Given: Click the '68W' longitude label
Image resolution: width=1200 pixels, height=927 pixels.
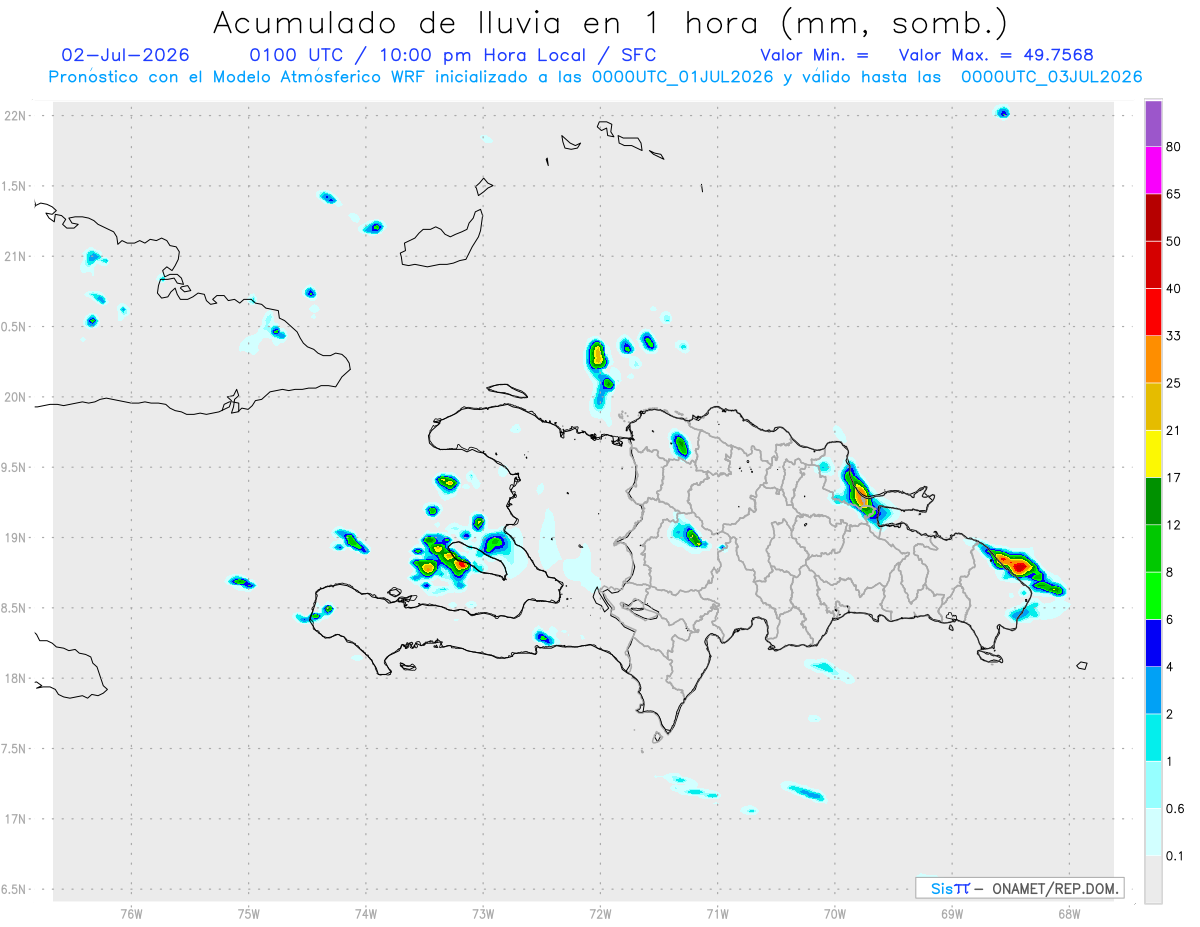Looking at the screenshot, I should pos(1069,912).
